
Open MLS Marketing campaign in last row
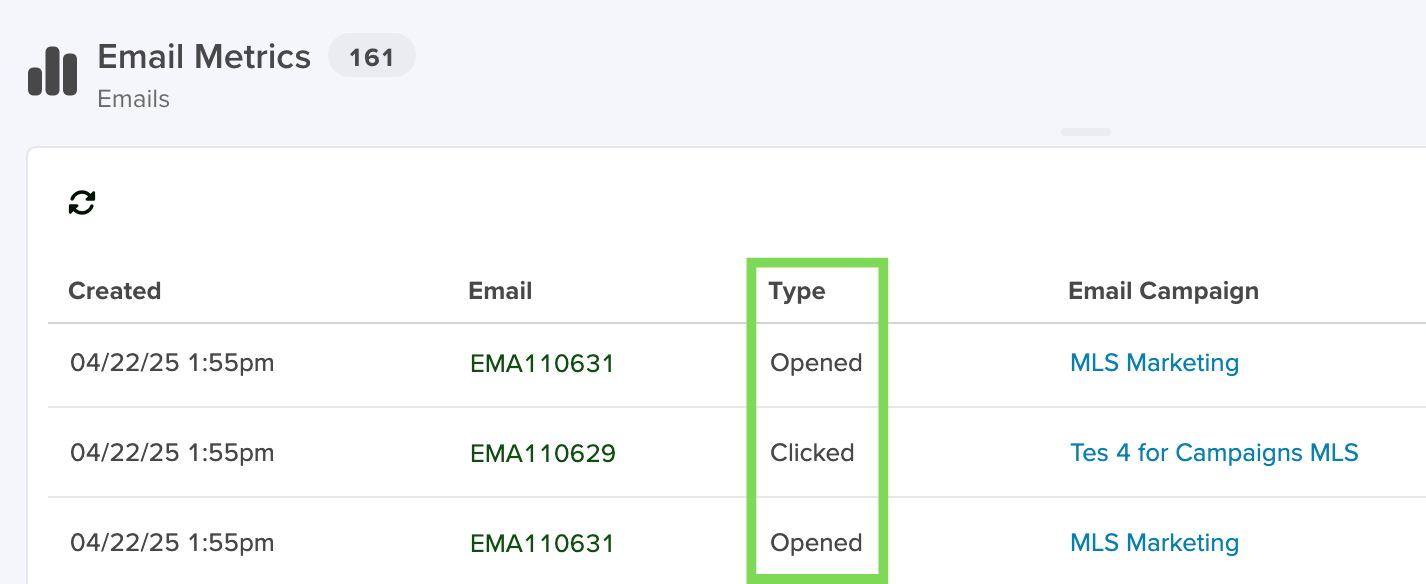pos(1154,543)
